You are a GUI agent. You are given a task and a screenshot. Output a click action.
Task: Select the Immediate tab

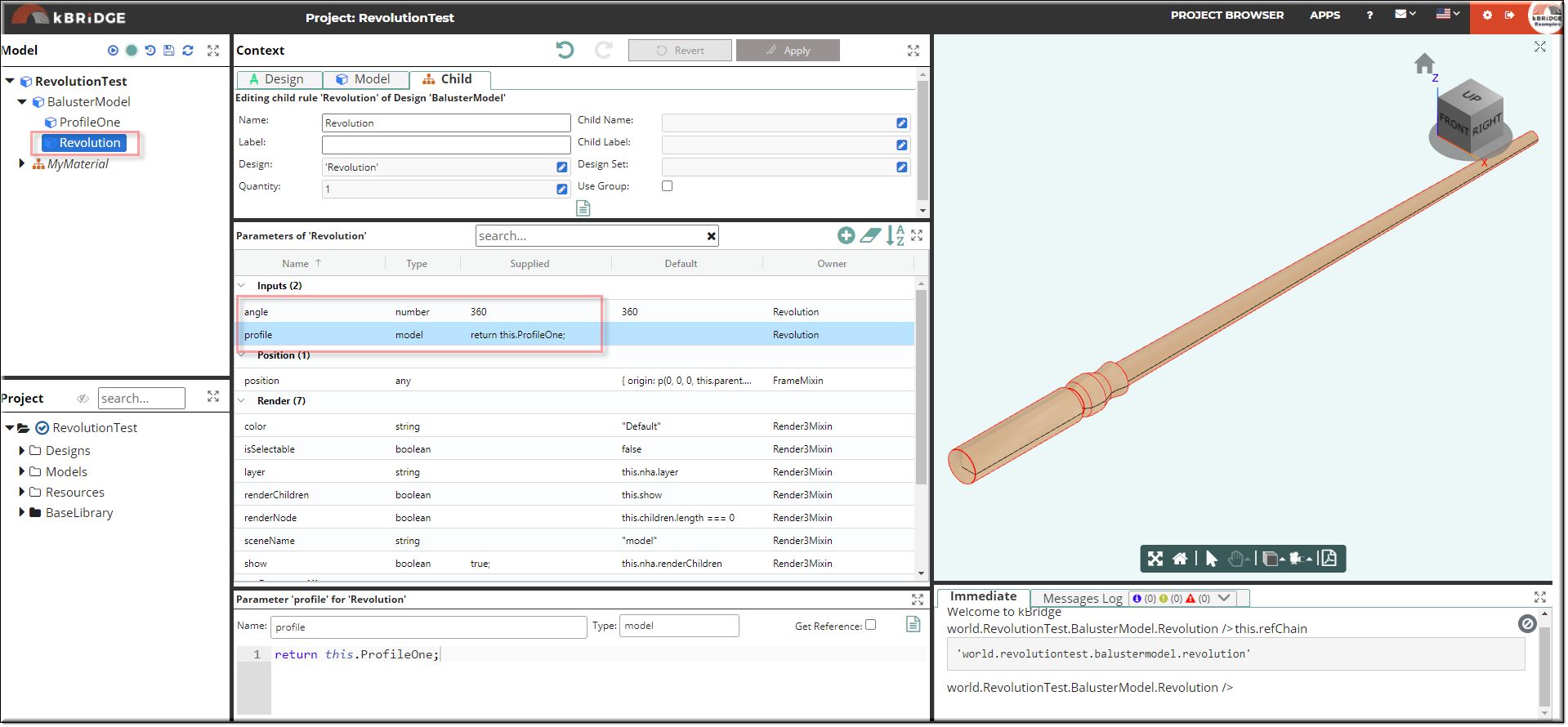[x=984, y=596]
